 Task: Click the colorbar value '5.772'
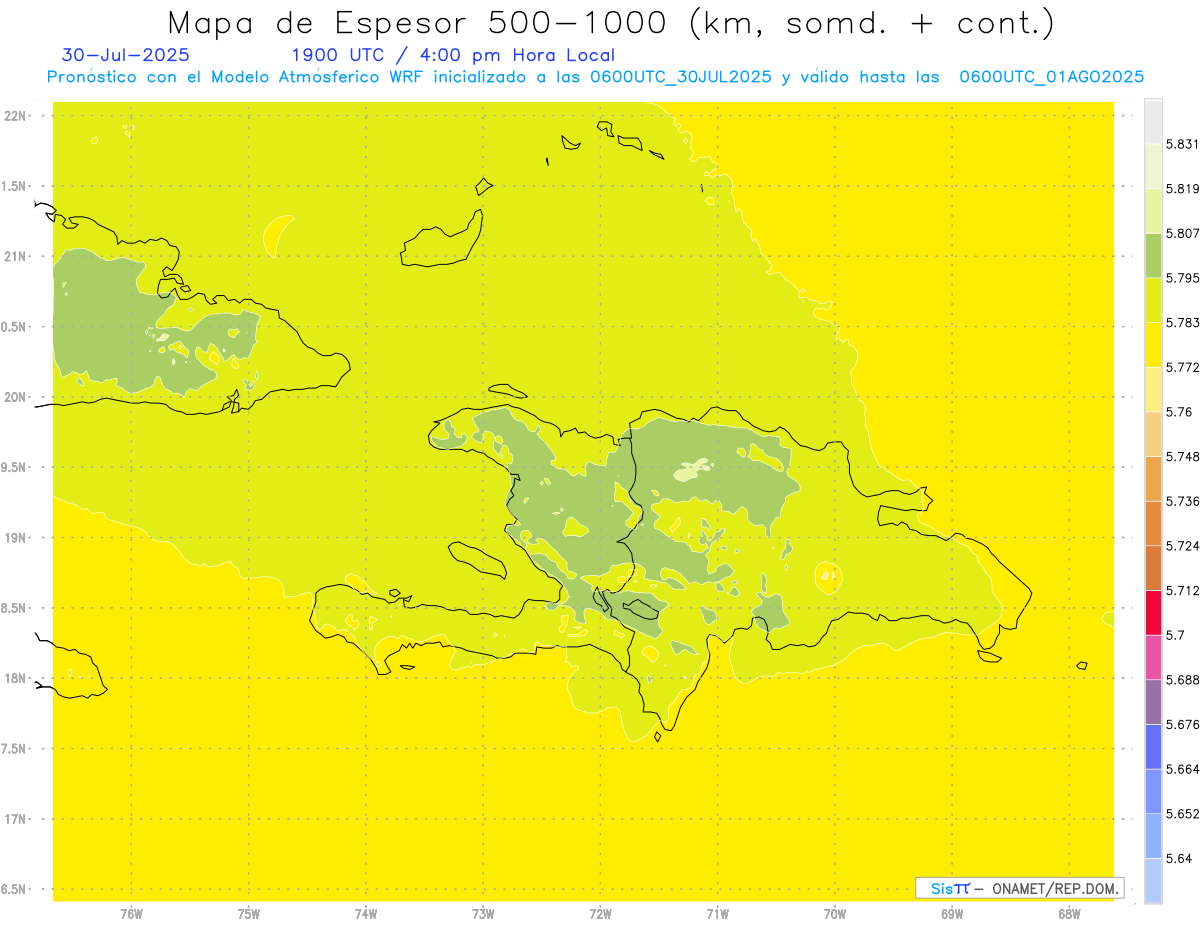pyautogui.click(x=1182, y=368)
